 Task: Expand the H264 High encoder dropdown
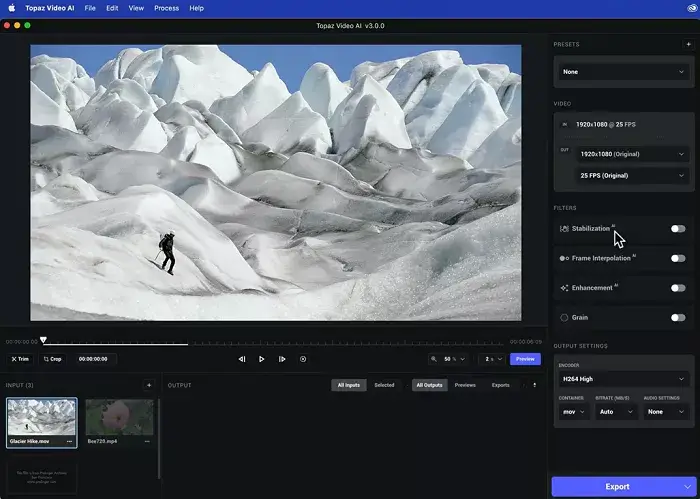pyautogui.click(x=623, y=379)
